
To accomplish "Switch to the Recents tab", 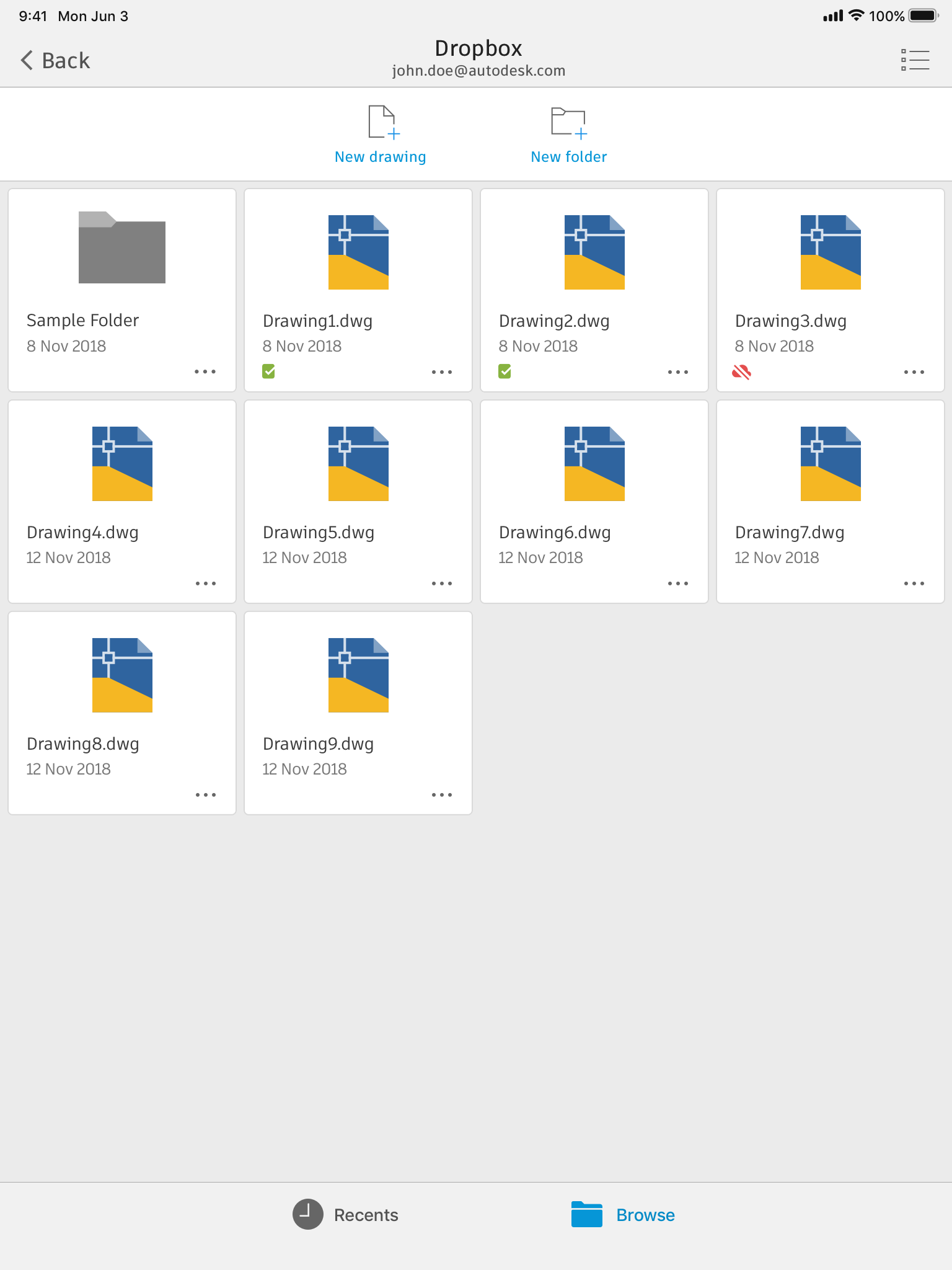I will [x=345, y=1214].
